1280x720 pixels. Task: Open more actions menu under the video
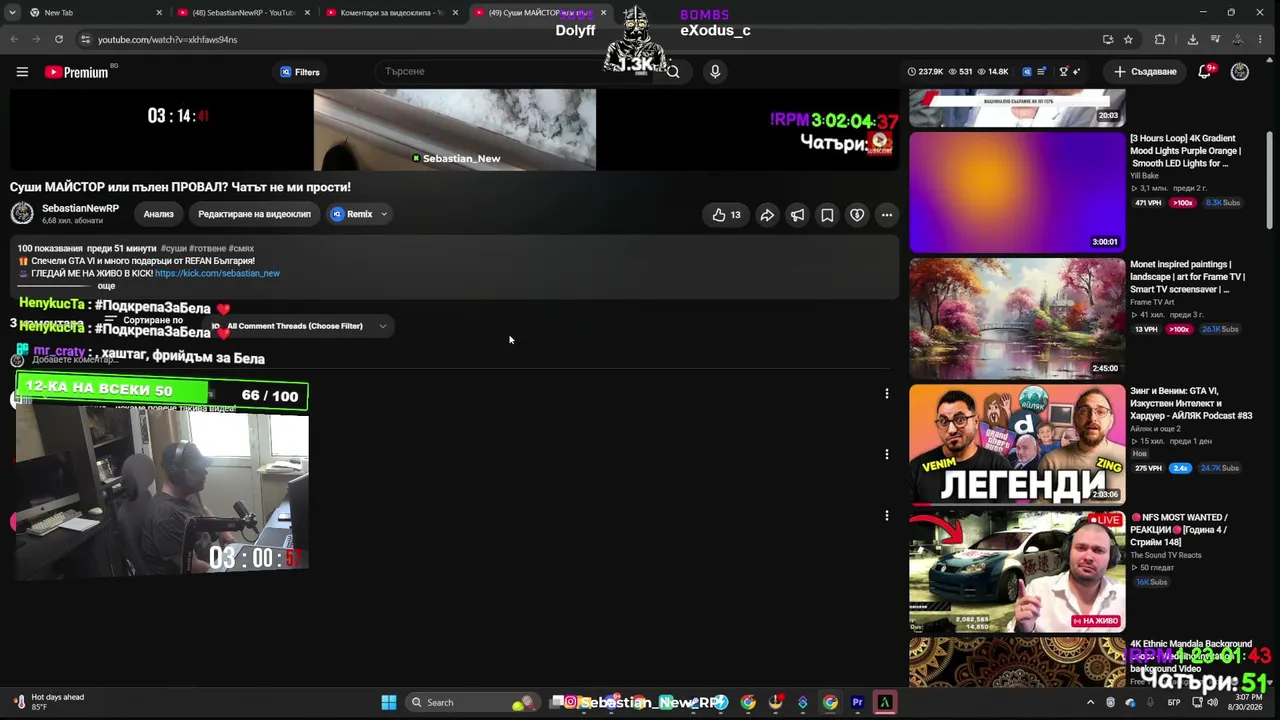[x=887, y=215]
